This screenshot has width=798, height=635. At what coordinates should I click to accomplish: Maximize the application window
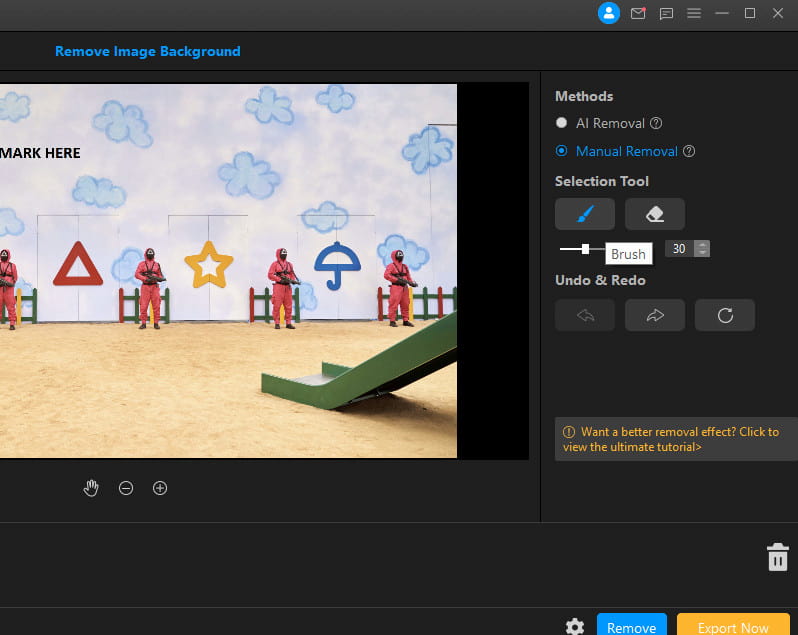(x=750, y=13)
